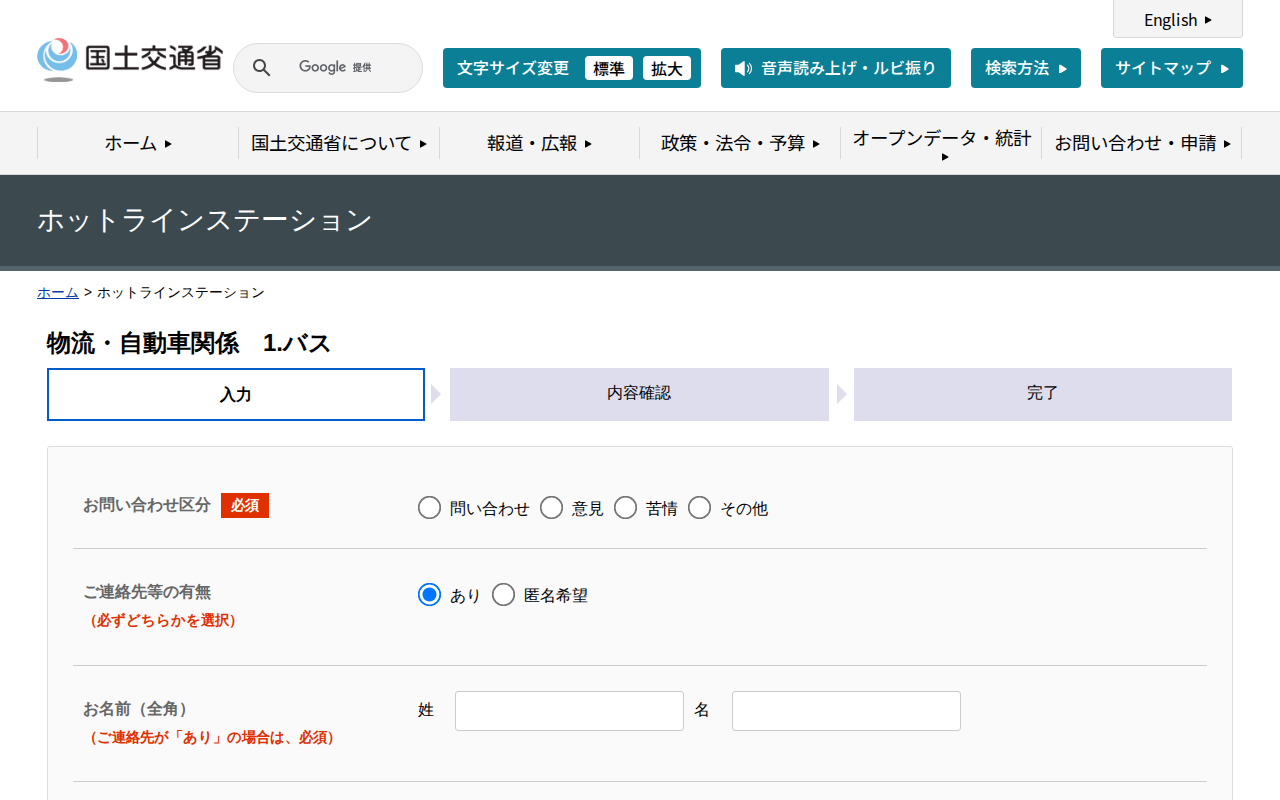Select the 苦情 radio button

tap(625, 508)
